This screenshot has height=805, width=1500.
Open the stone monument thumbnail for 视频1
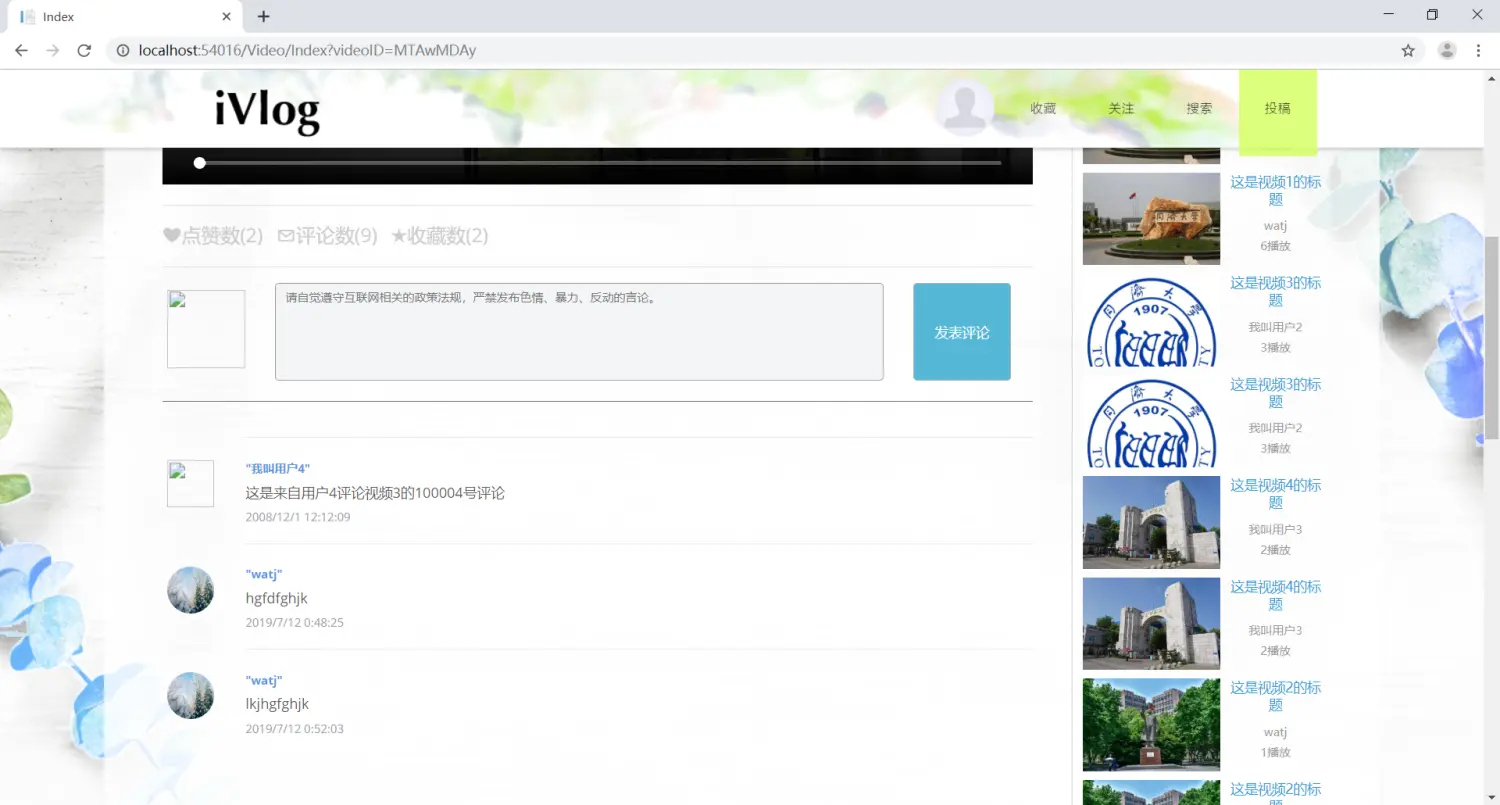pos(1151,219)
